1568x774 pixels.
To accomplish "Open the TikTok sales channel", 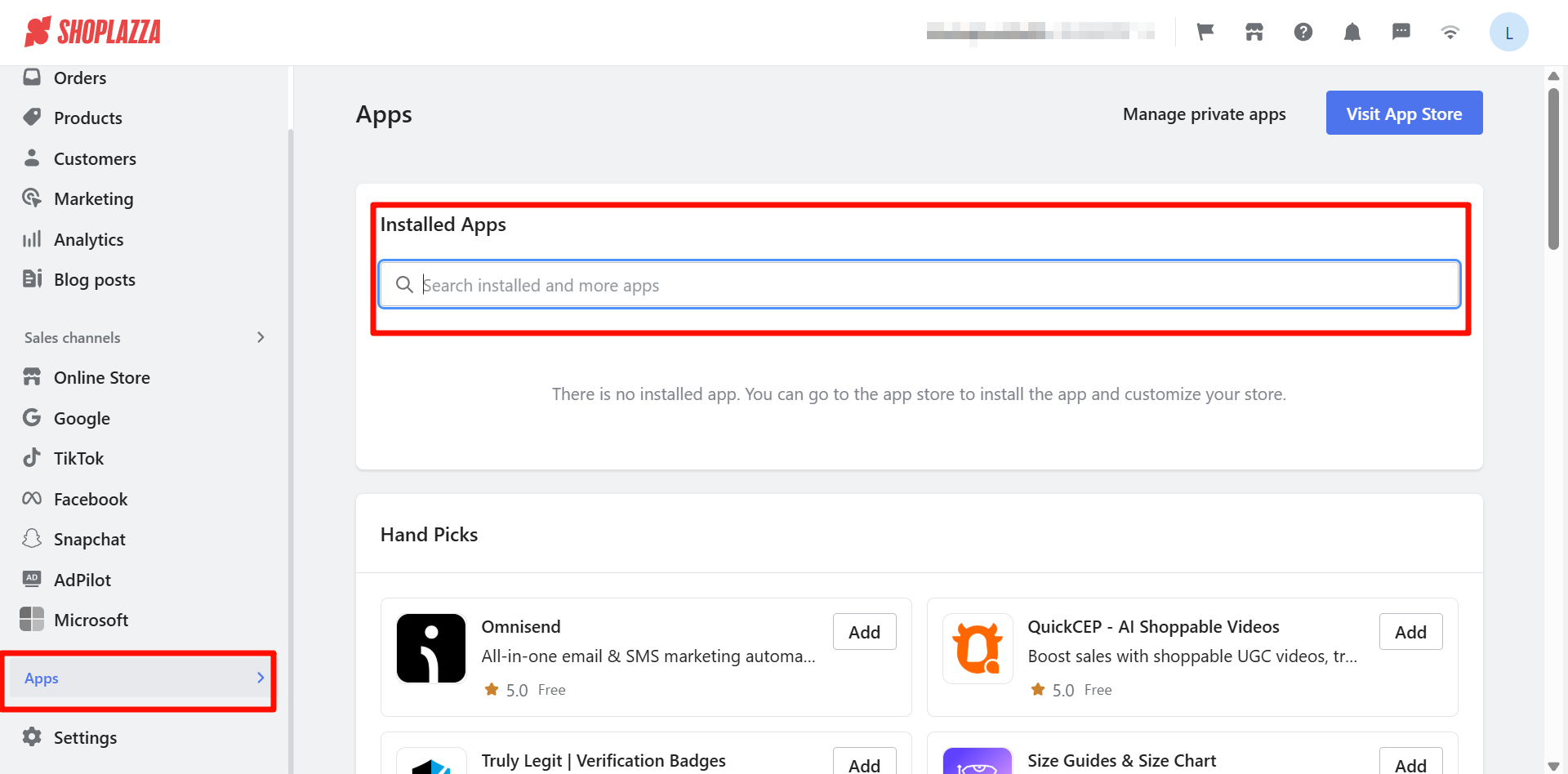I will pyautogui.click(x=78, y=458).
